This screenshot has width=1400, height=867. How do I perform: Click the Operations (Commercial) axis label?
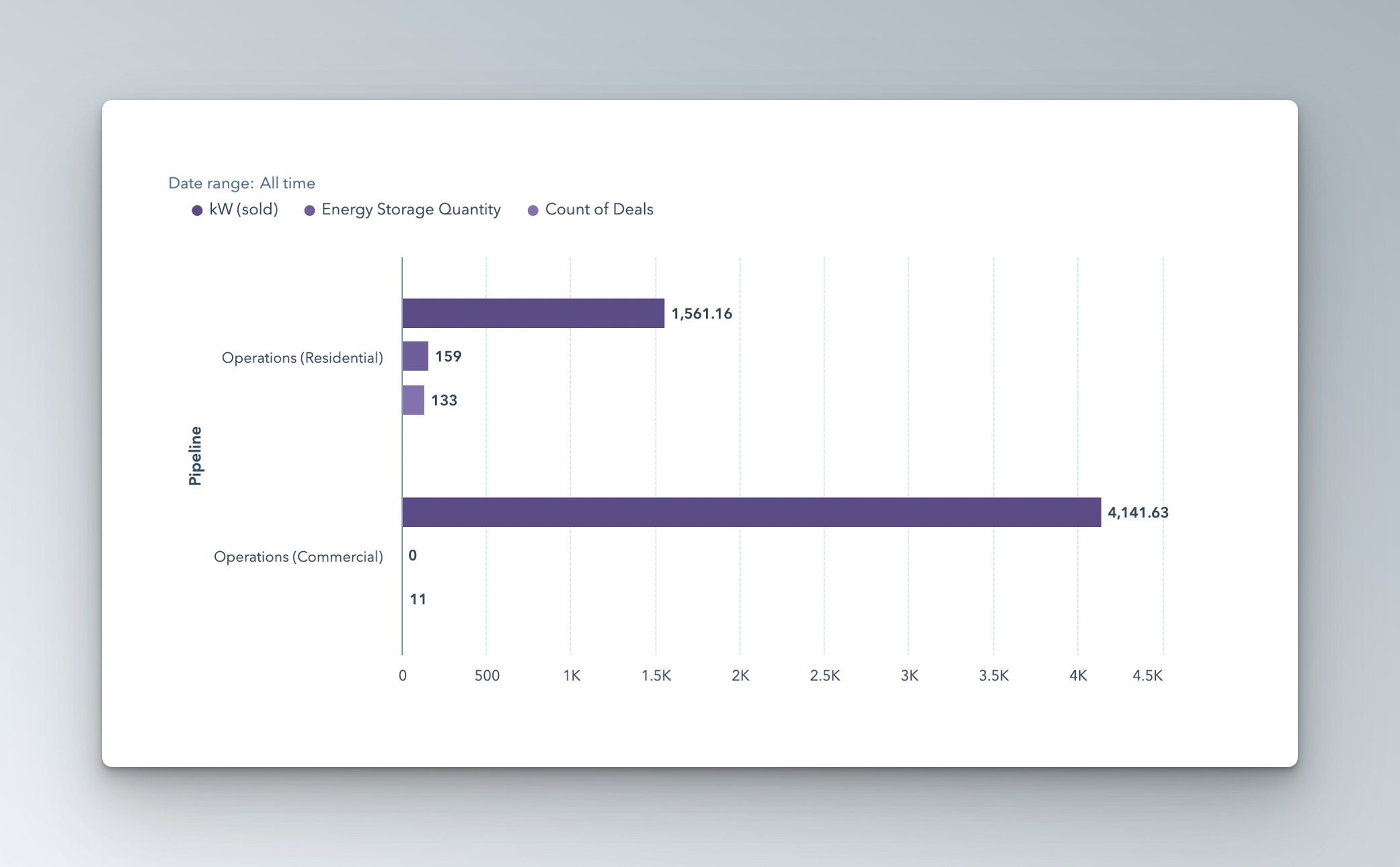click(298, 556)
